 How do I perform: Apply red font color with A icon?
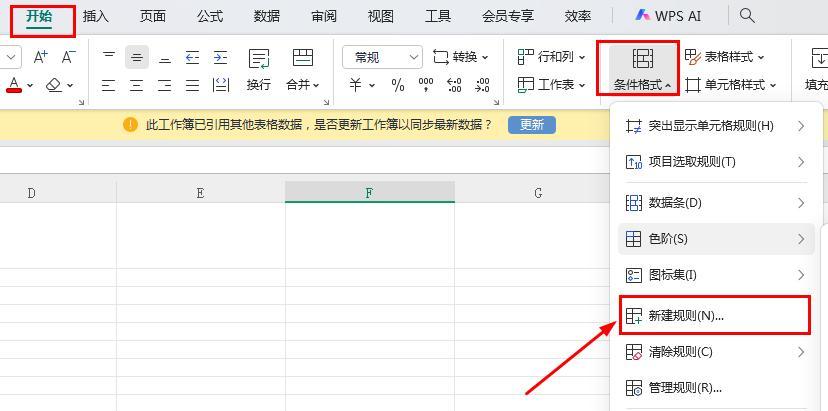(x=14, y=85)
